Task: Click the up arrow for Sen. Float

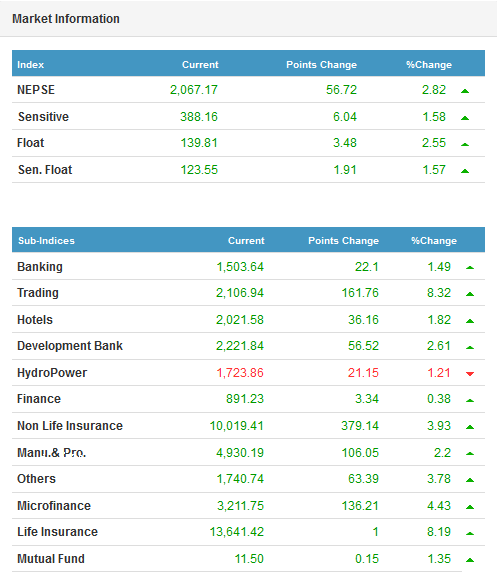Action: click(x=465, y=171)
